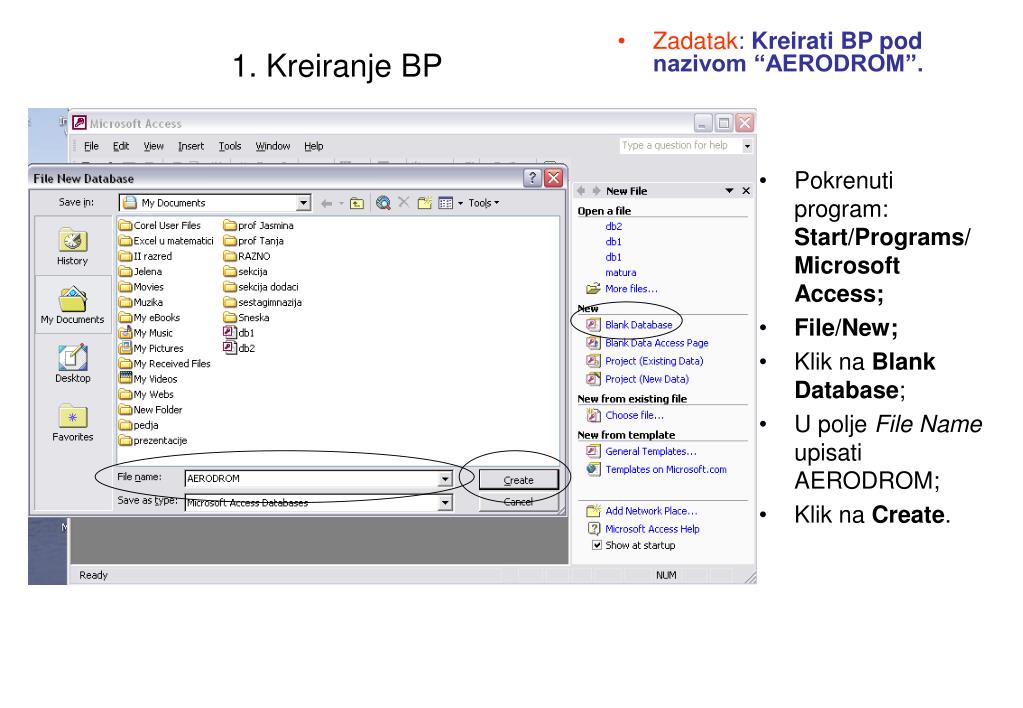1023x708 pixels.
Task: Go to Desktop in the places bar
Action: pyautogui.click(x=72, y=363)
